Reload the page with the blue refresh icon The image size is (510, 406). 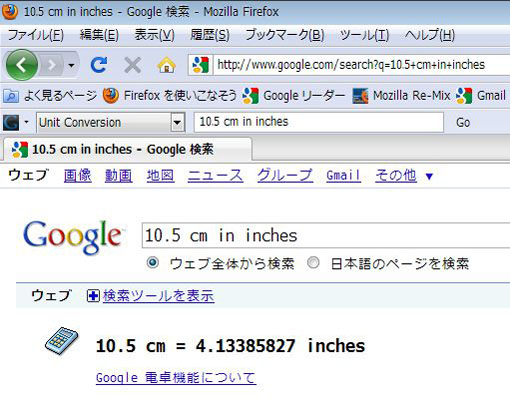[x=99, y=65]
